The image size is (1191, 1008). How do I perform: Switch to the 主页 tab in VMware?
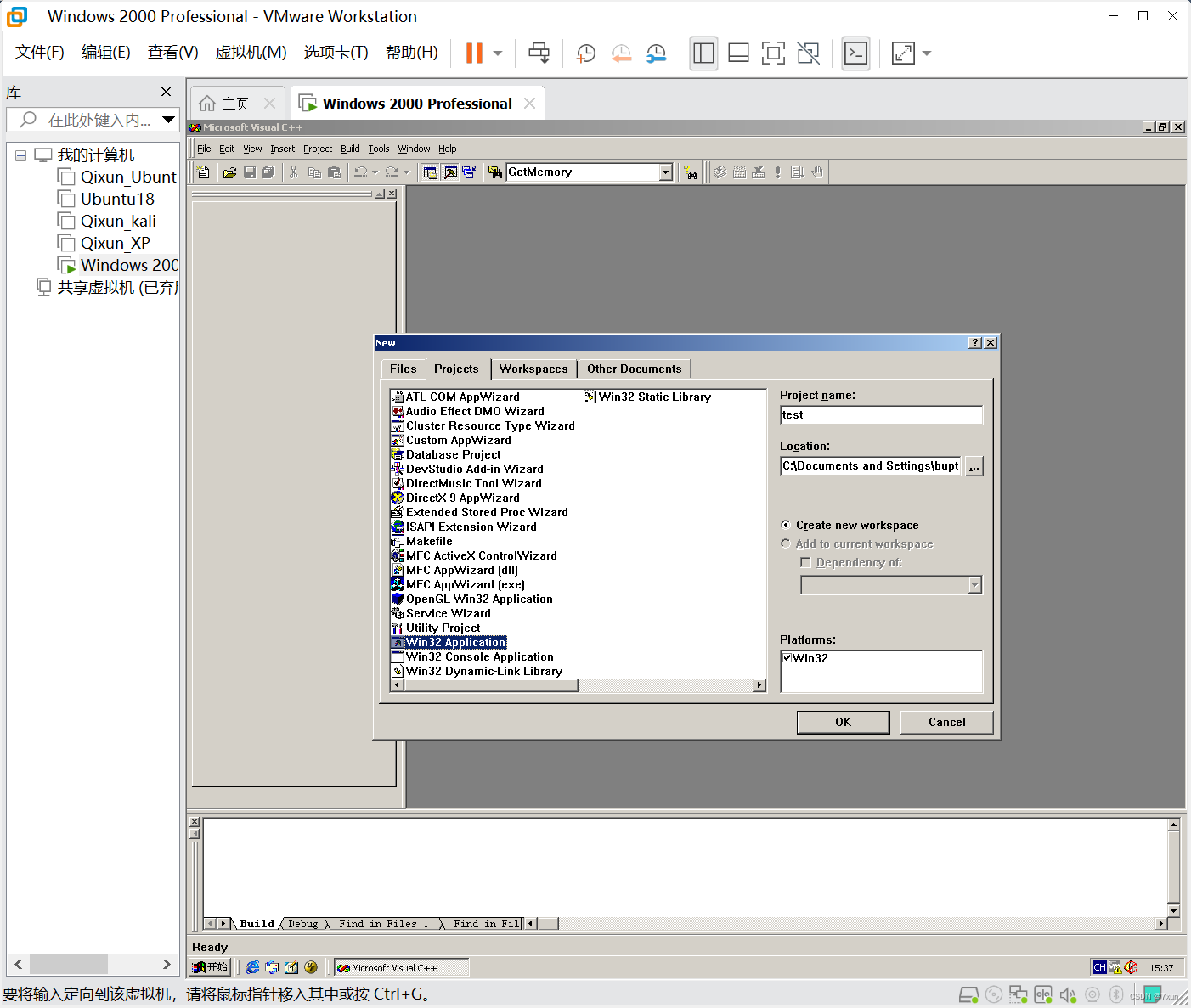click(x=236, y=104)
